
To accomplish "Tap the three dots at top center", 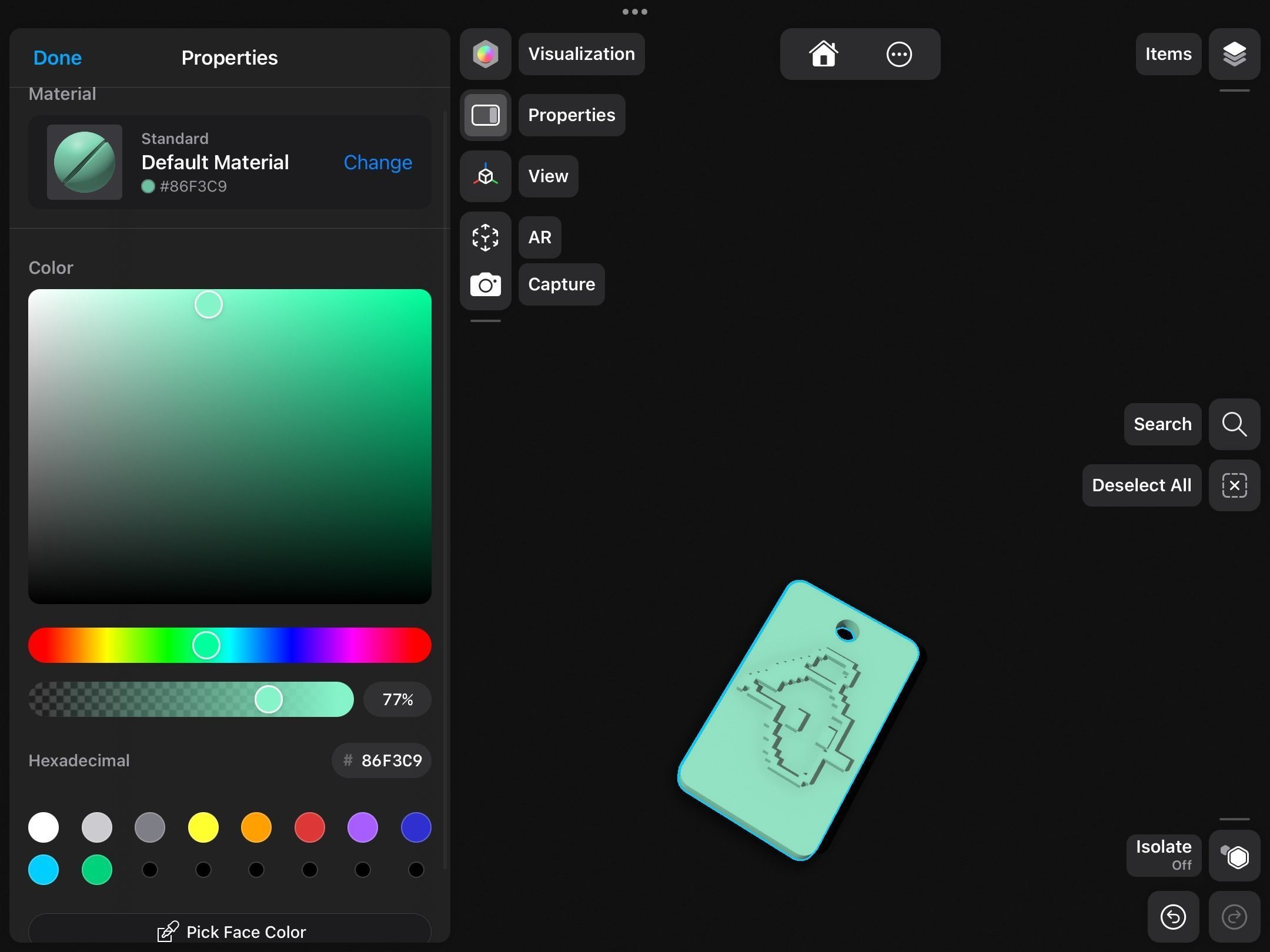I will pos(635,12).
